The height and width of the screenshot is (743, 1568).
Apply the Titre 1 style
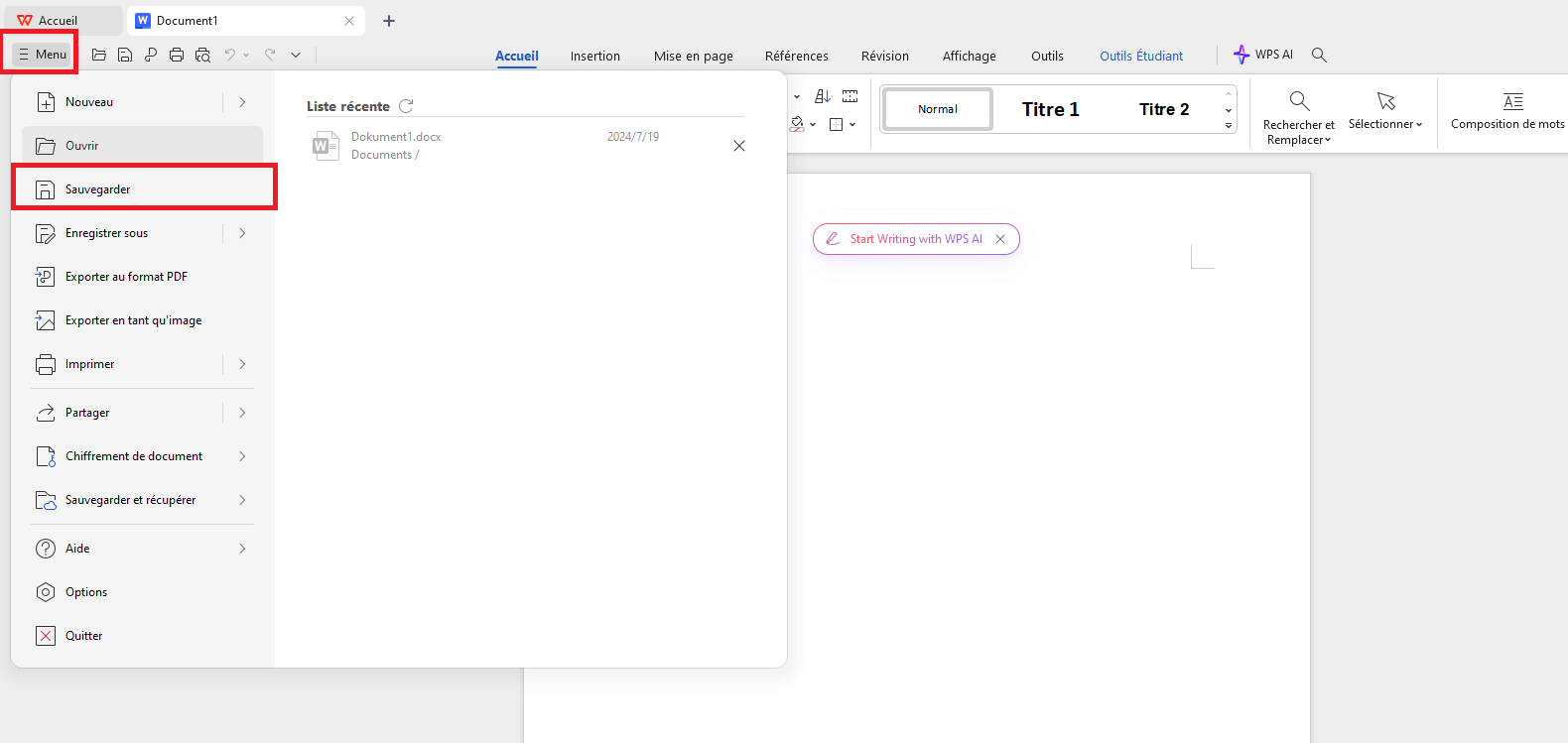pyautogui.click(x=1051, y=109)
